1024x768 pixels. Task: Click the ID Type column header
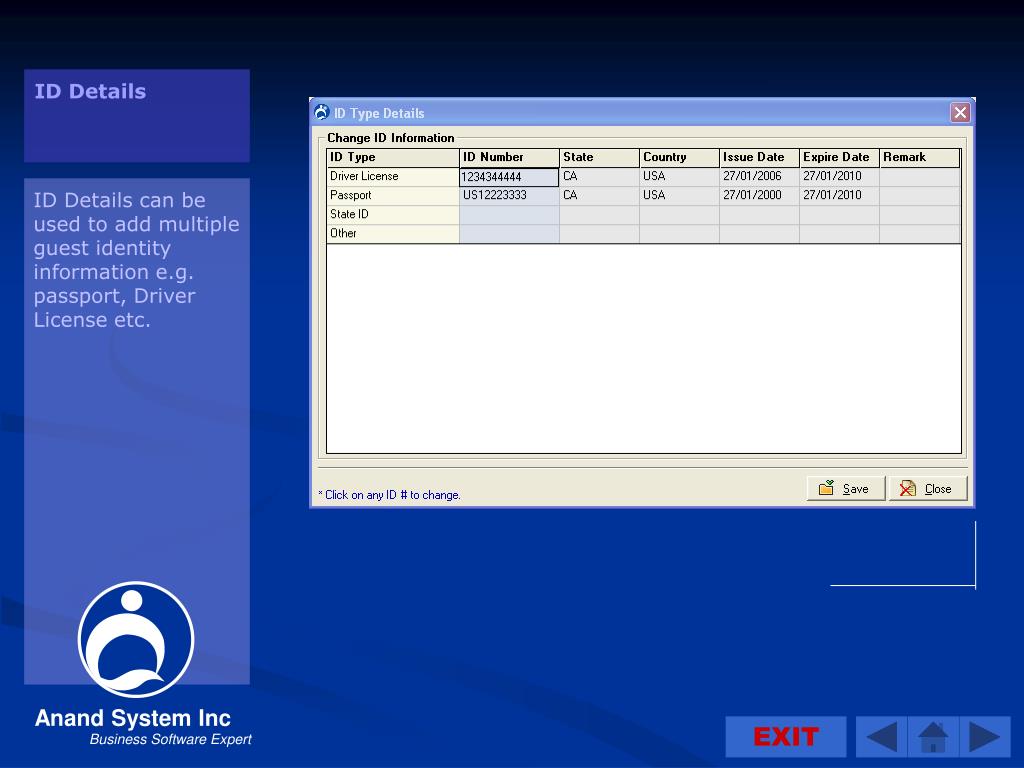[392, 157]
